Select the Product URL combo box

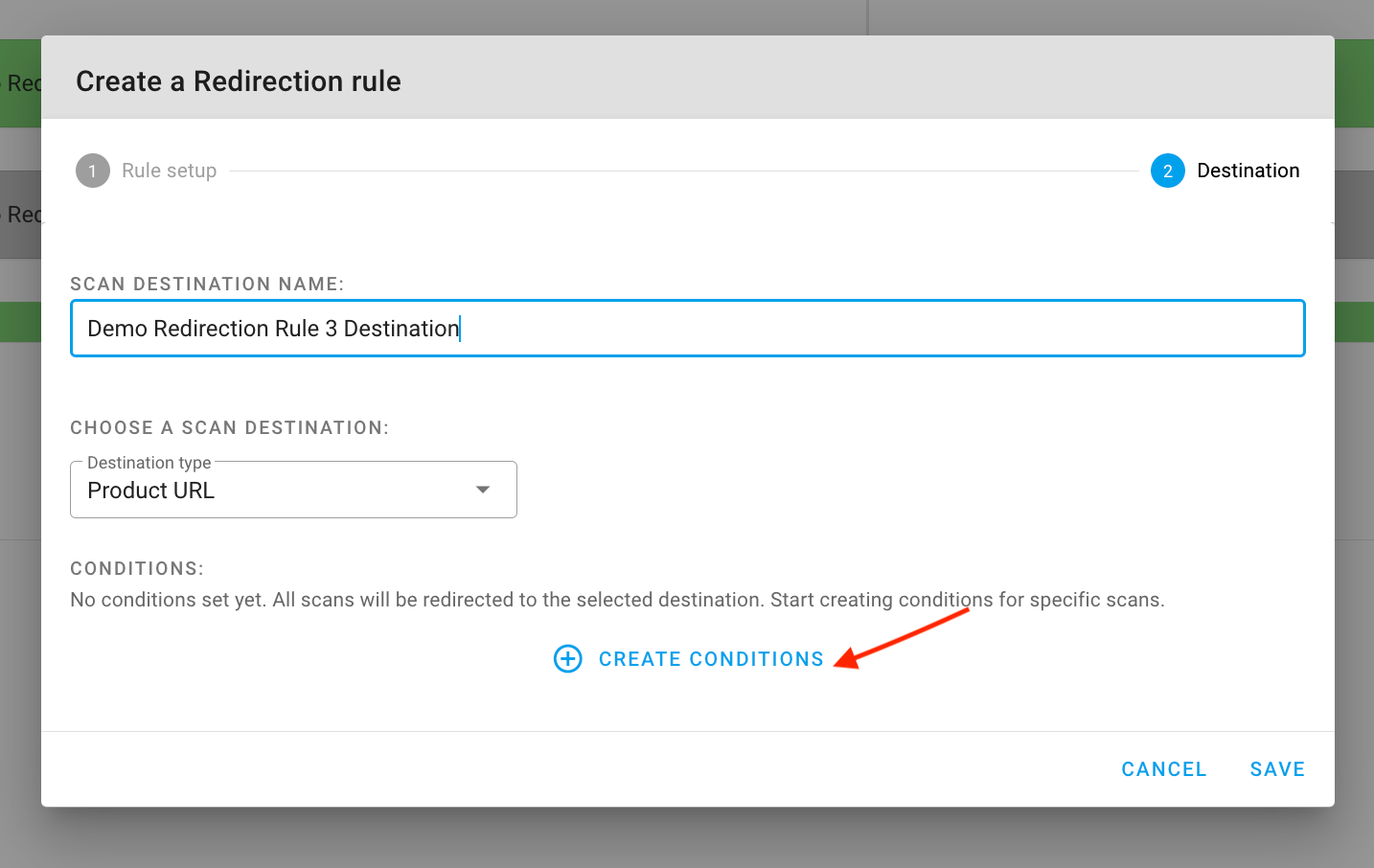(x=278, y=491)
